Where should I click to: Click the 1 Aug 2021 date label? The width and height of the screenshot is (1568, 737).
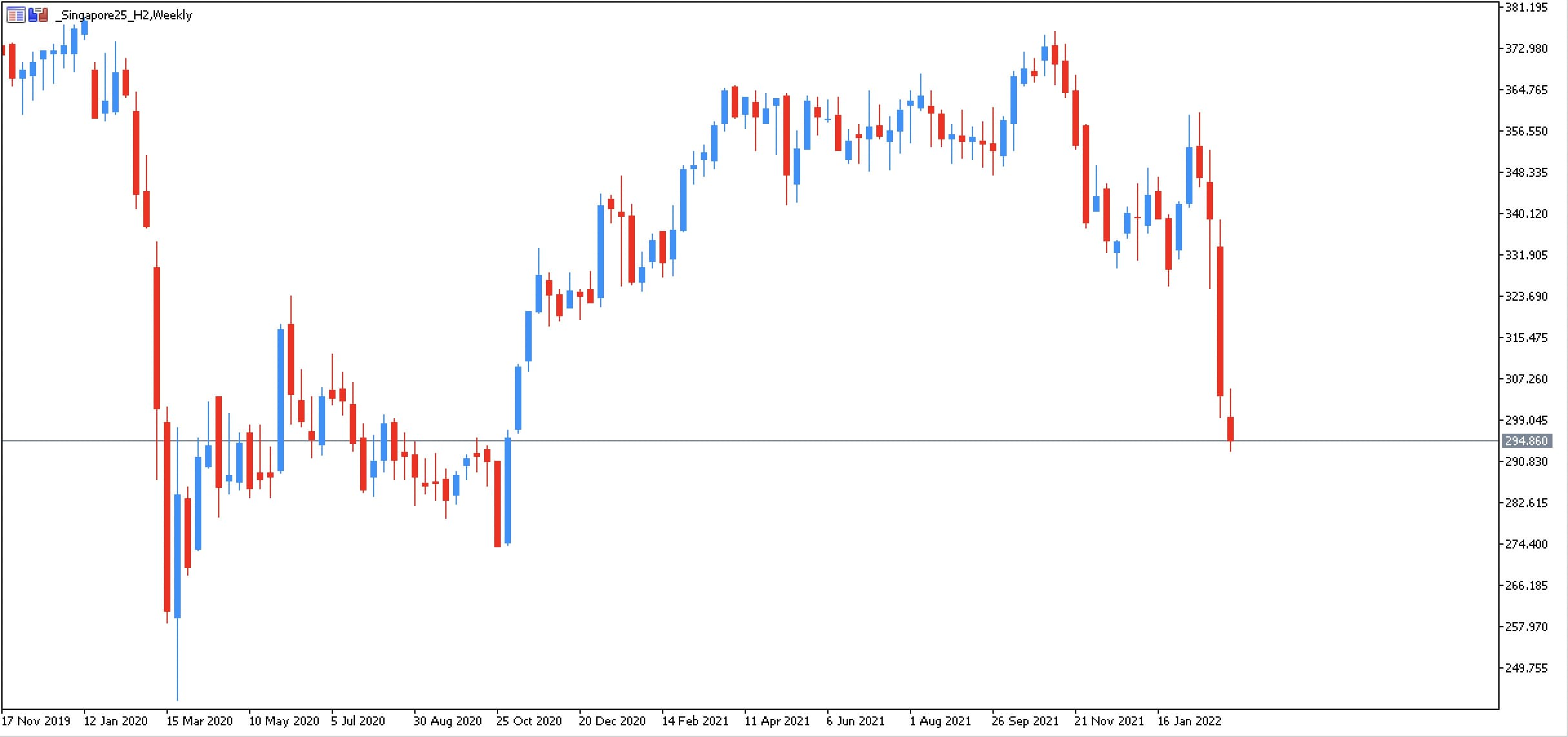[x=940, y=721]
